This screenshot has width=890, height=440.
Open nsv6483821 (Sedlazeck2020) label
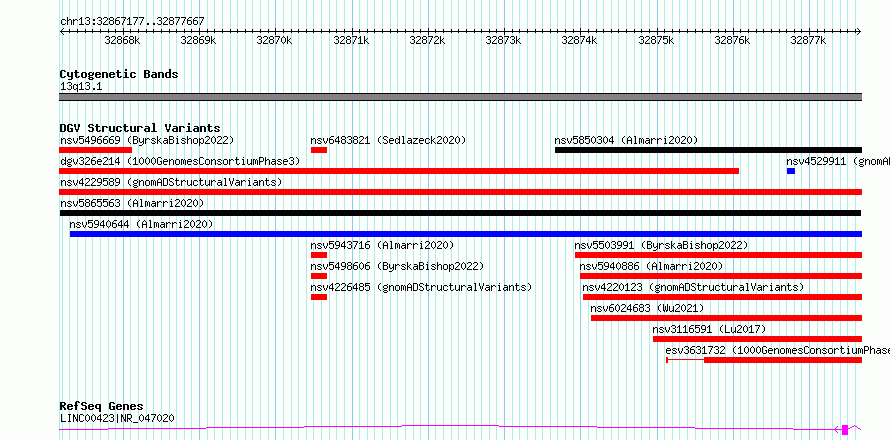pos(388,140)
